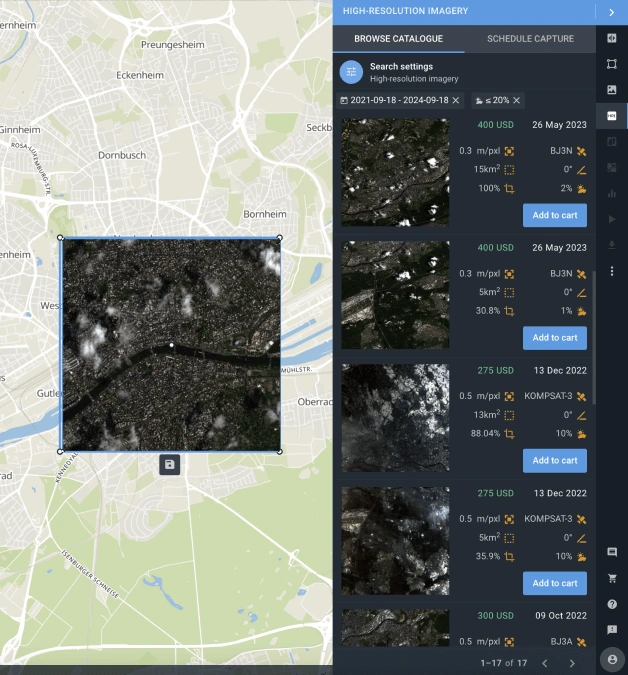Click the results list scrollbar
The width and height of the screenshot is (628, 675).
point(594,338)
